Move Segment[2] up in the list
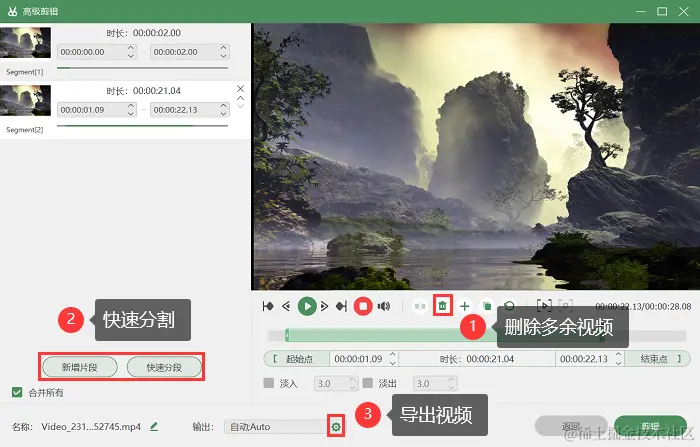This screenshot has height=447, width=700. (240, 98)
